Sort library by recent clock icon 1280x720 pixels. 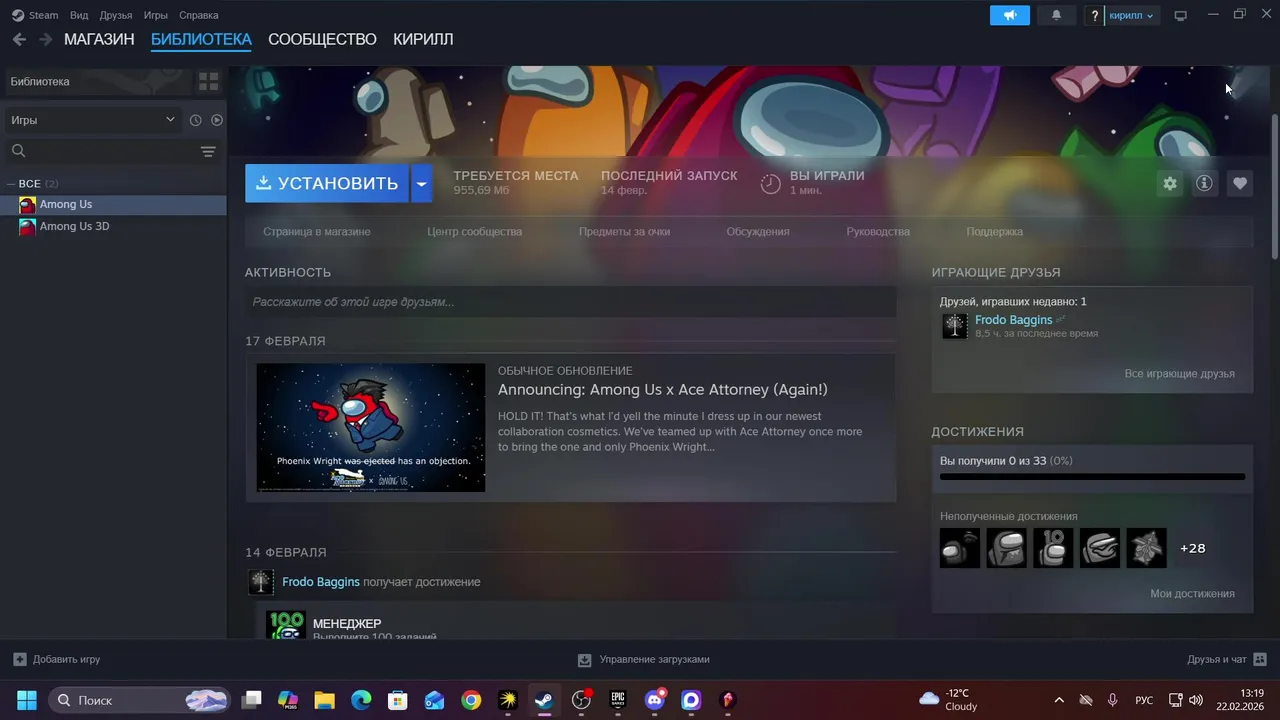(195, 120)
